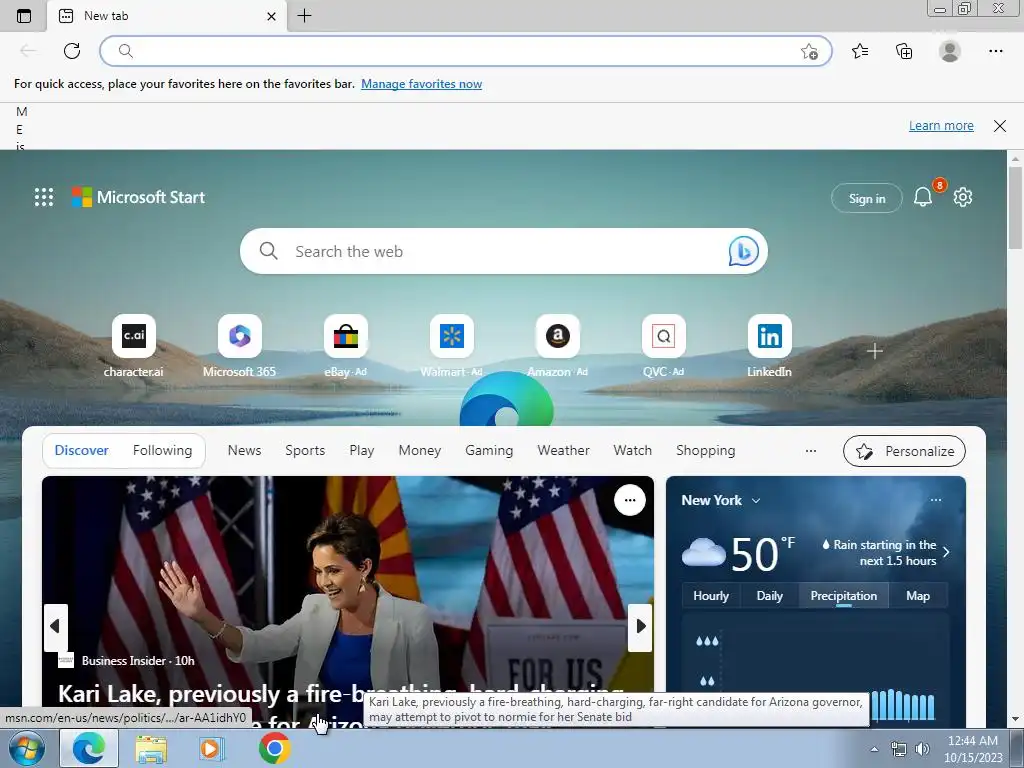Image resolution: width=1024 pixels, height=768 pixels.
Task: Open the Shopping category
Action: 706,451
